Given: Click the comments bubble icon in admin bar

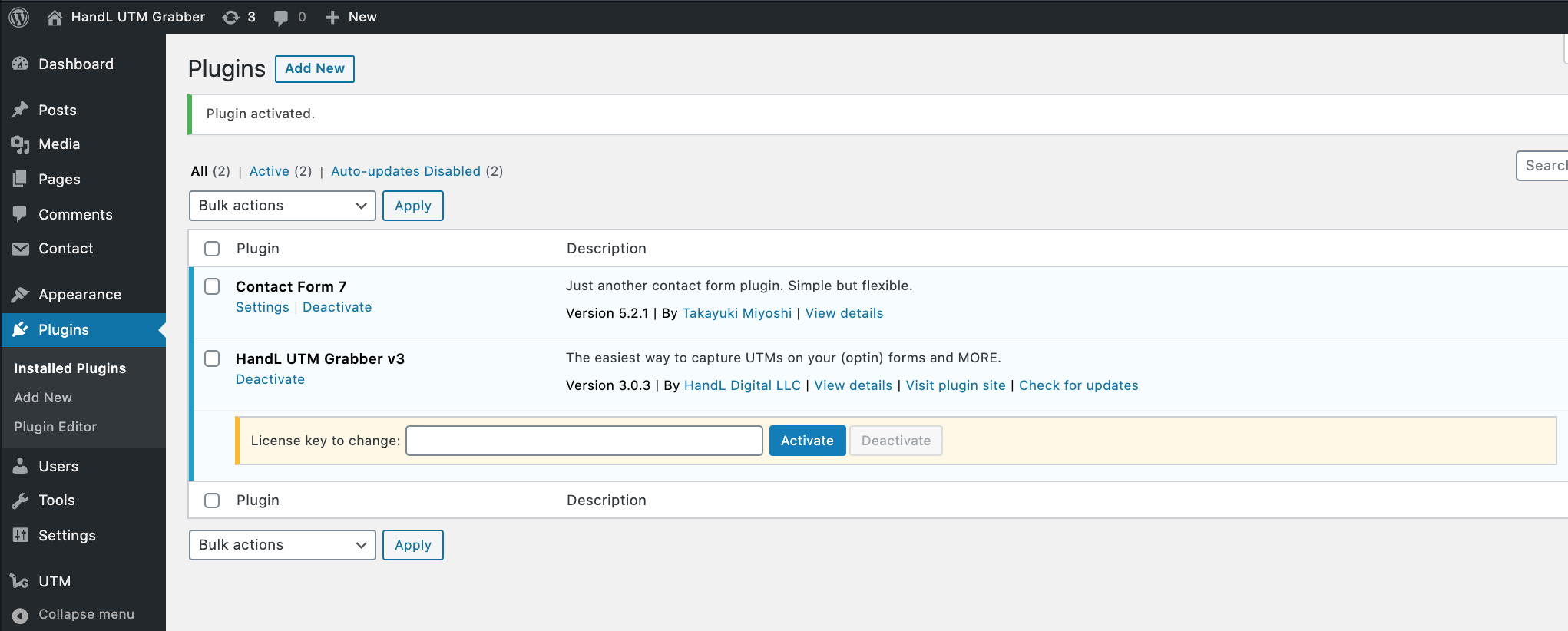Looking at the screenshot, I should click(x=281, y=17).
